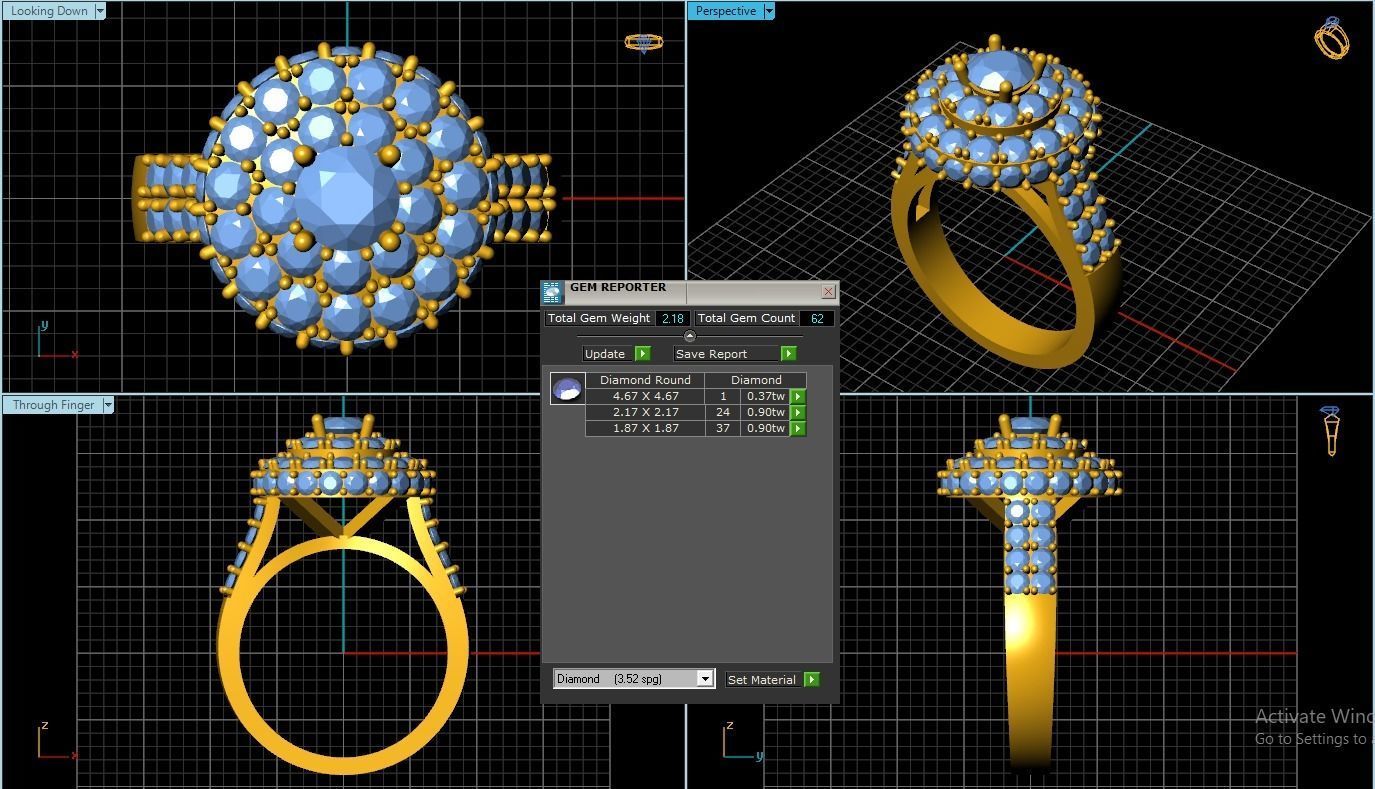Viewport: 1375px width, 789px height.
Task: Click the Update label button
Action: pyautogui.click(x=605, y=354)
